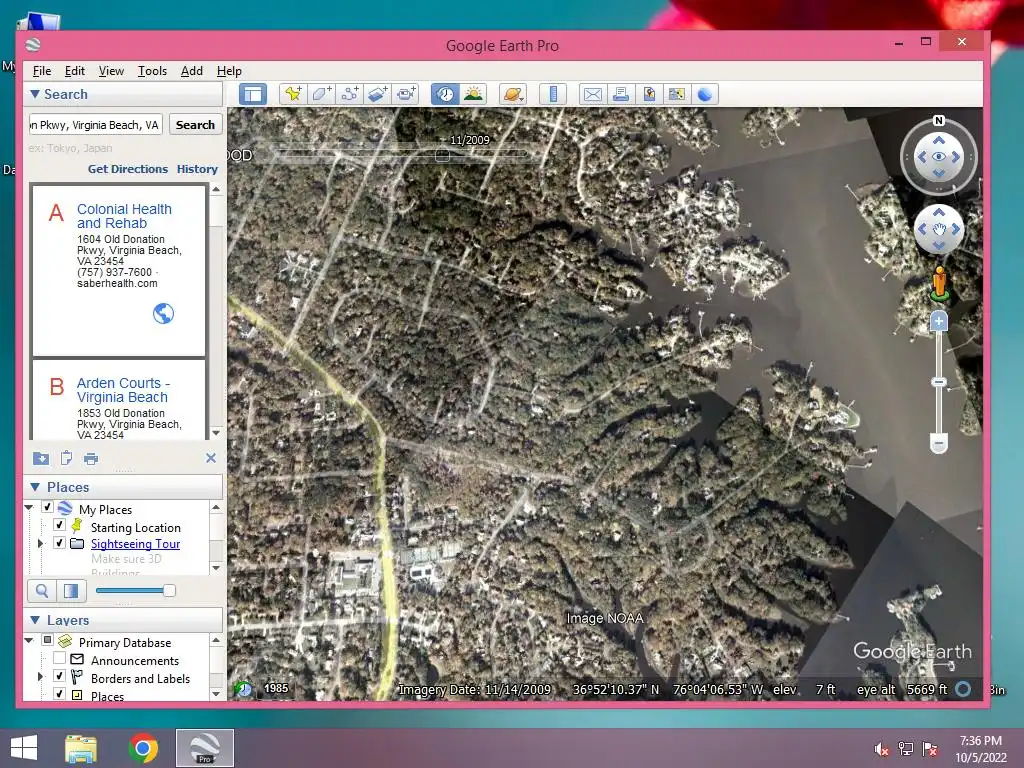Screen dimensions: 1024x768
Task: Zoom in with the plus button
Action: (x=938, y=321)
